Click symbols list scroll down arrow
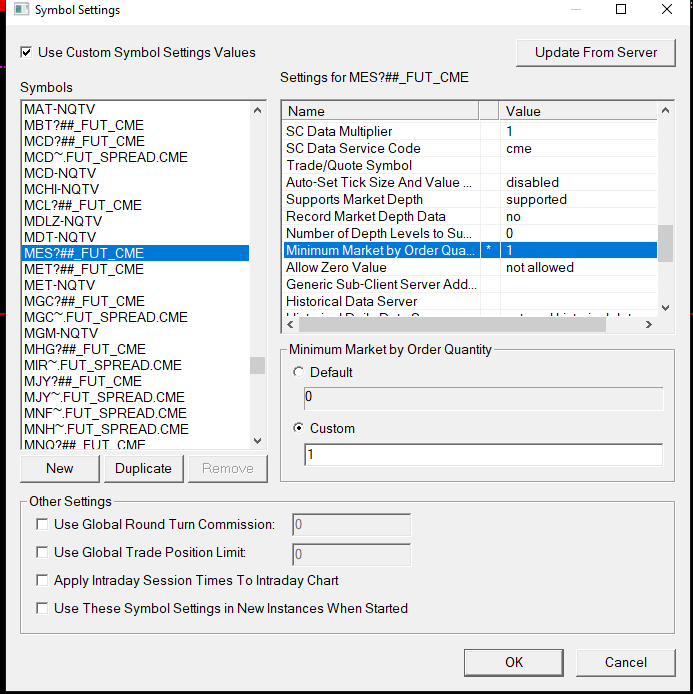693x694 pixels. tap(258, 440)
